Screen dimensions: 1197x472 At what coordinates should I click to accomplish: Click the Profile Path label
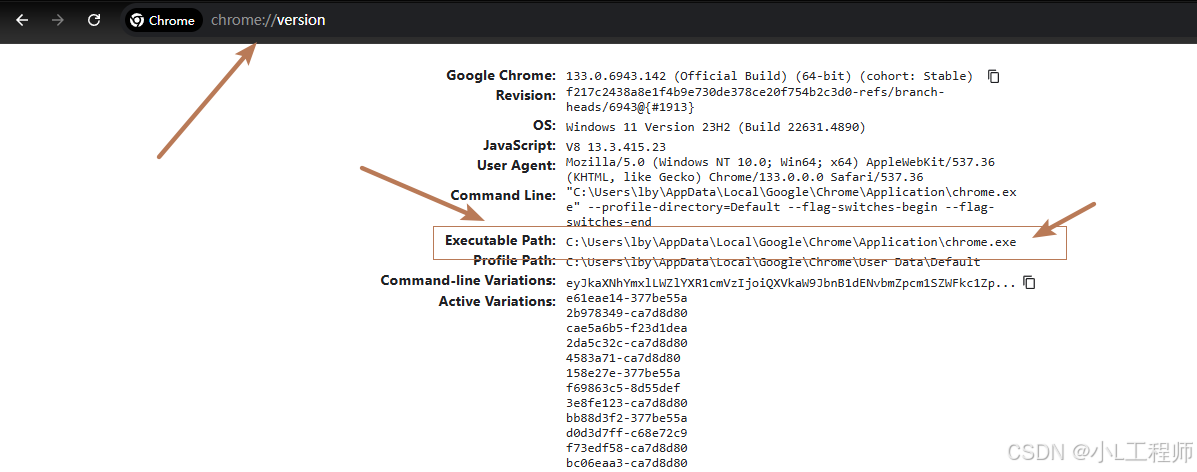[x=515, y=260]
